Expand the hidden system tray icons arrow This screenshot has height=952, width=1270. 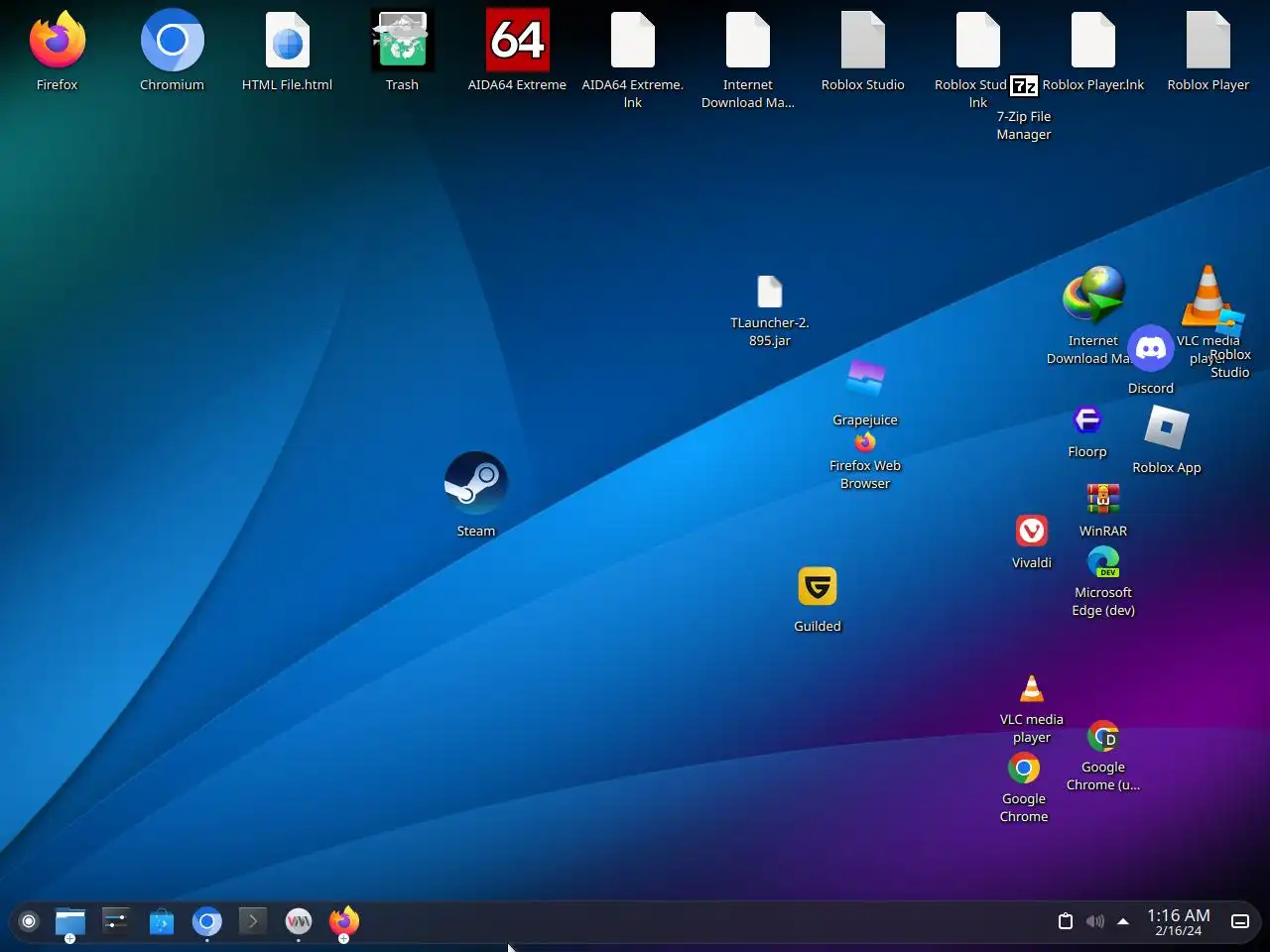point(1123,921)
